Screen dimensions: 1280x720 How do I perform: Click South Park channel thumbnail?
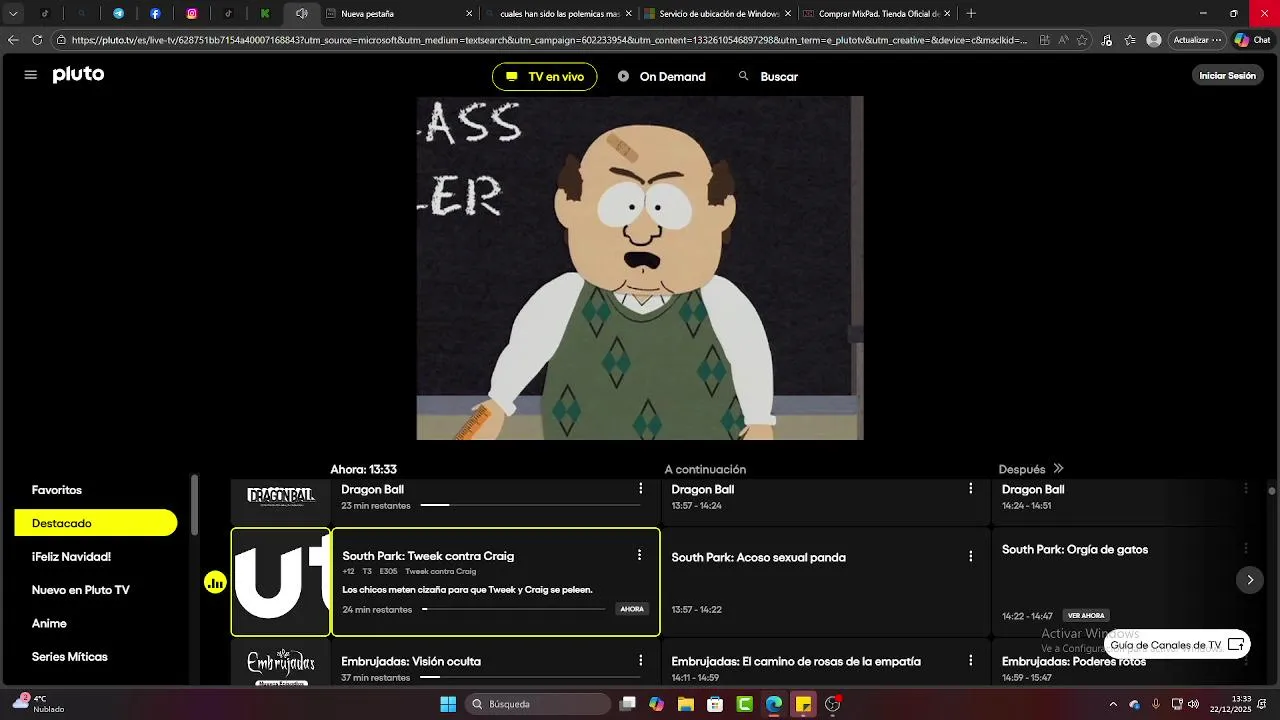coord(281,582)
